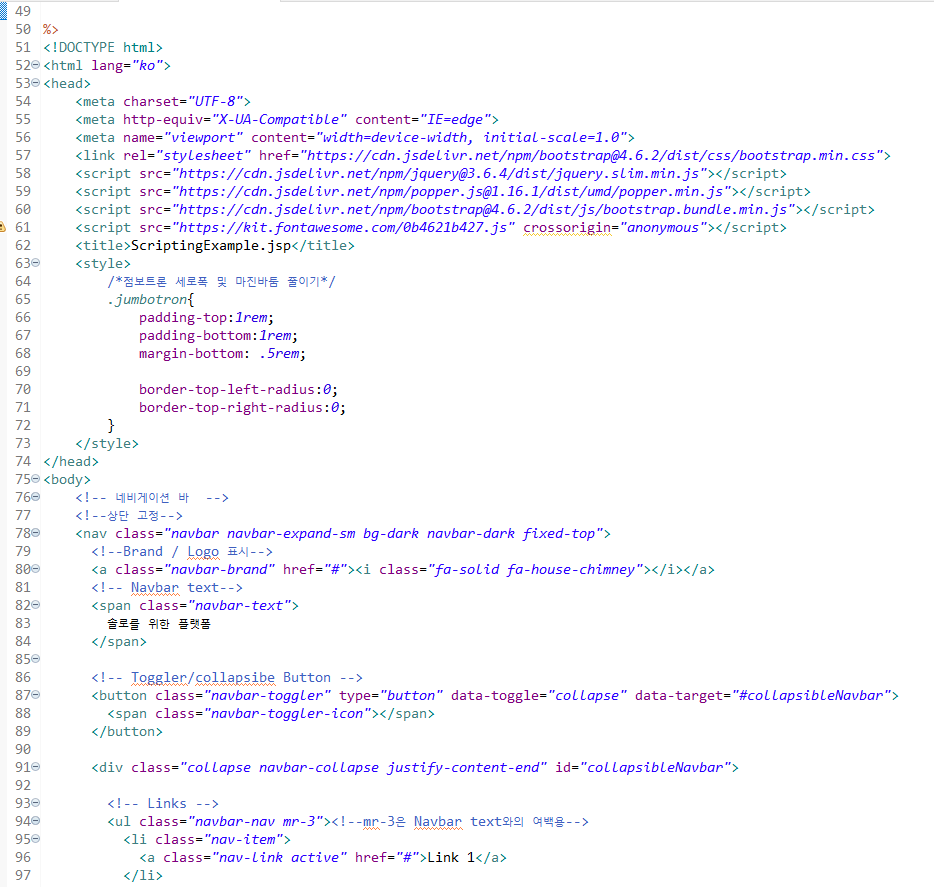This screenshot has width=934, height=887.
Task: Click the charset "UTF-8" value
Action: (x=215, y=101)
